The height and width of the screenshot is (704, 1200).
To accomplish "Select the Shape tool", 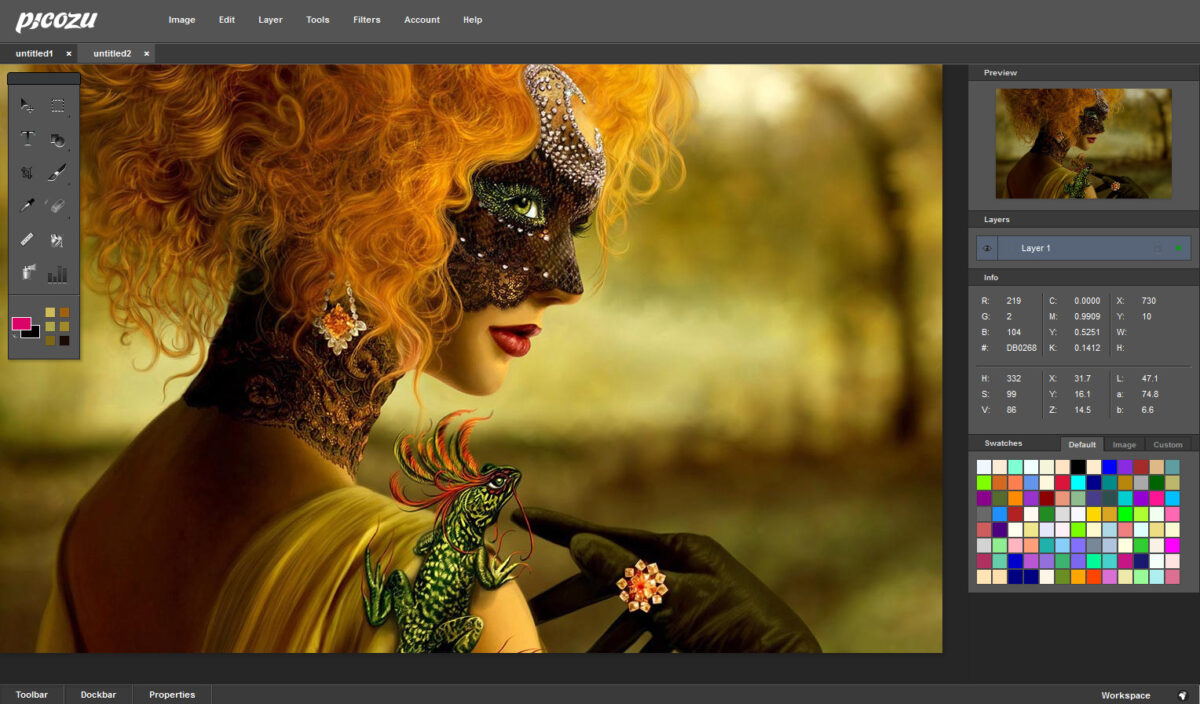I will click(58, 139).
